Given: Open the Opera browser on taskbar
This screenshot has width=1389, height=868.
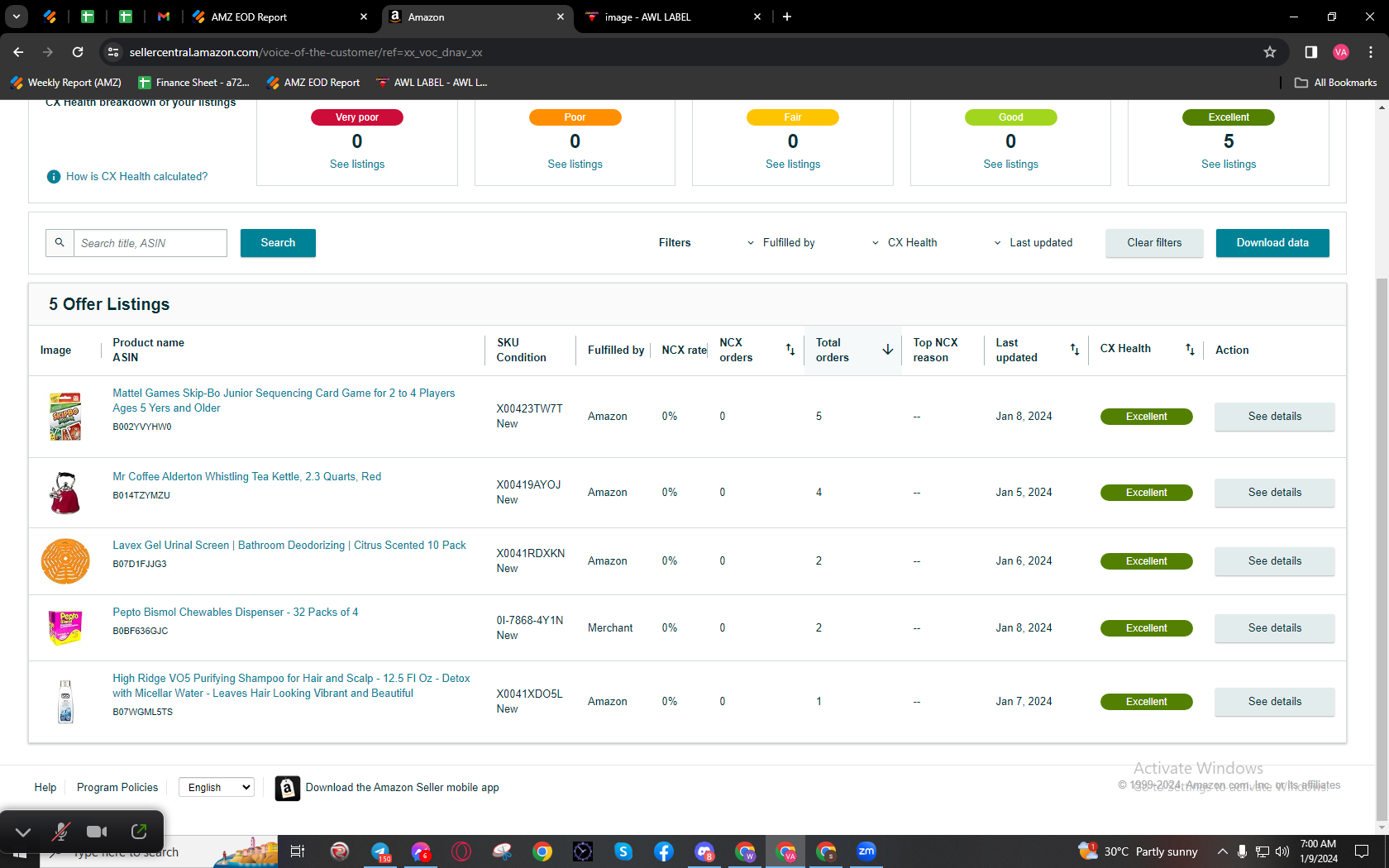Looking at the screenshot, I should (461, 851).
